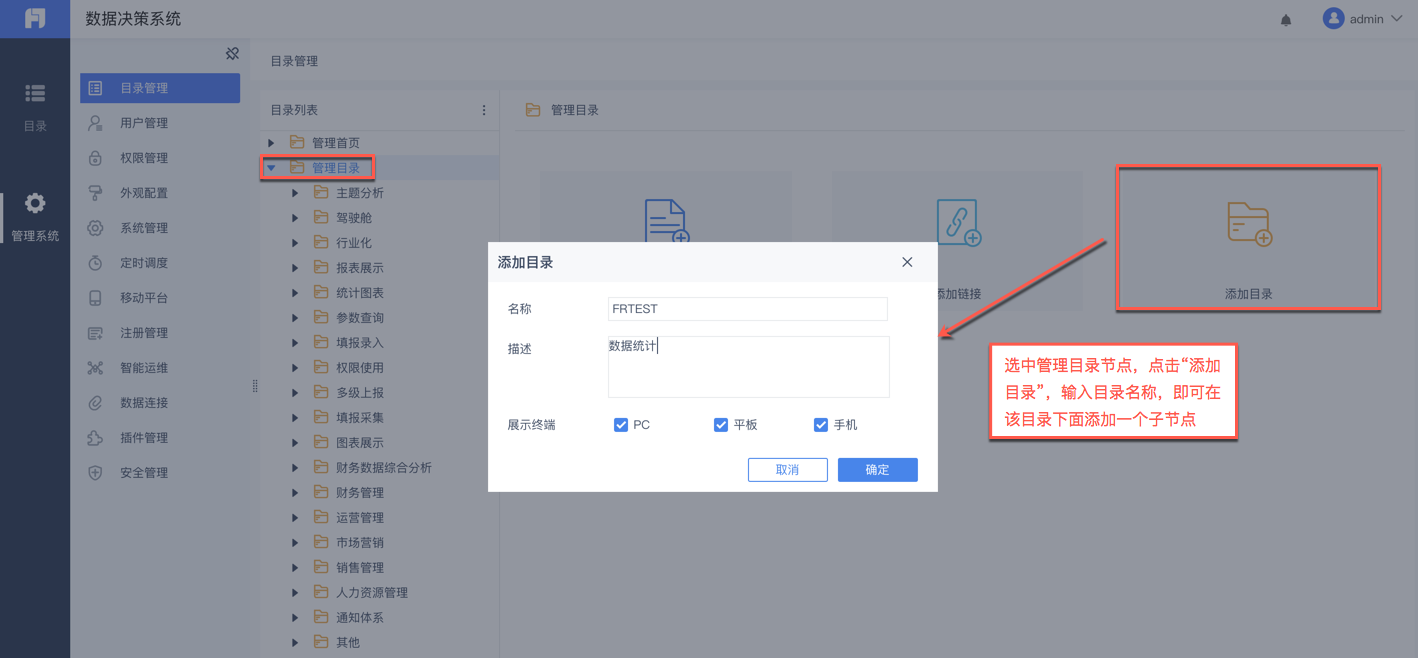Select the 系统管理 menu item
Image resolution: width=1418 pixels, height=658 pixels.
(160, 228)
